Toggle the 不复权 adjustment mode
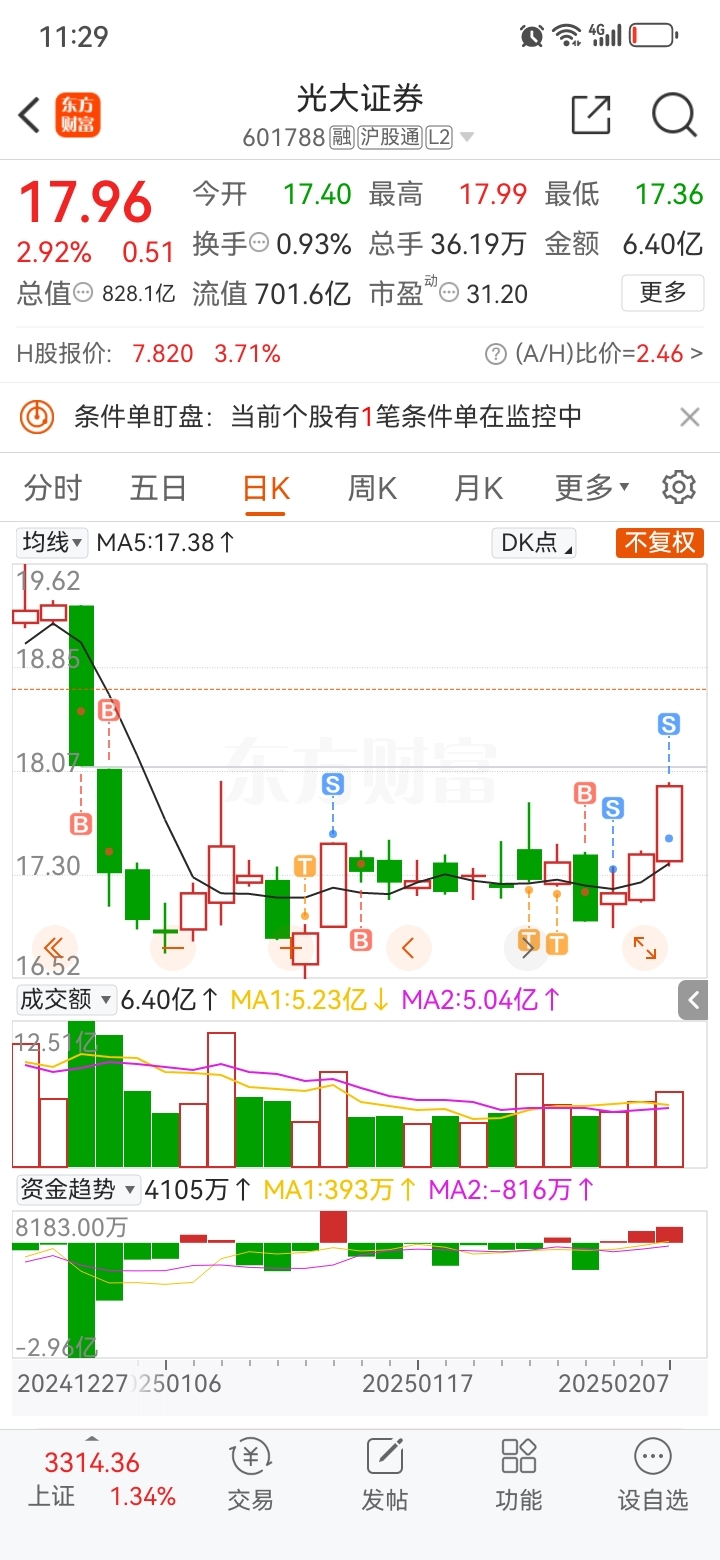 pyautogui.click(x=660, y=543)
